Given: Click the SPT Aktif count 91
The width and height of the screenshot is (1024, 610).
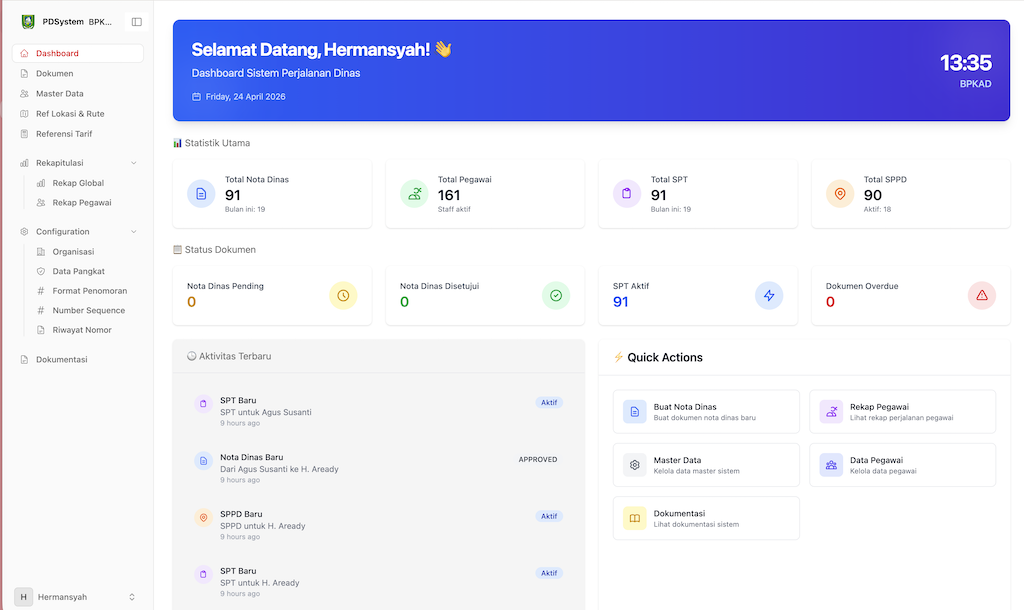Looking at the screenshot, I should click(x=620, y=302).
